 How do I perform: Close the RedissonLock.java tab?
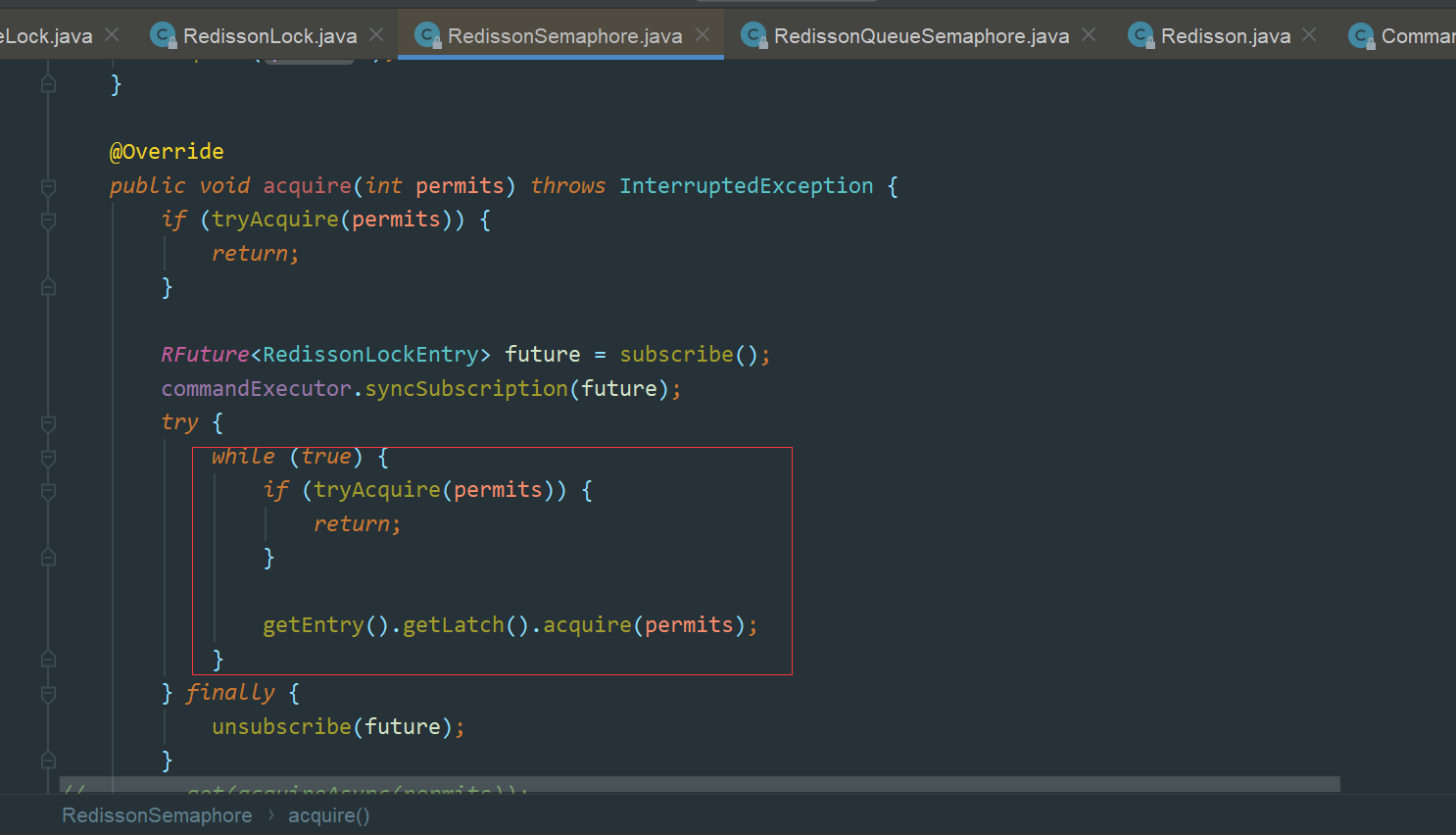(x=376, y=33)
